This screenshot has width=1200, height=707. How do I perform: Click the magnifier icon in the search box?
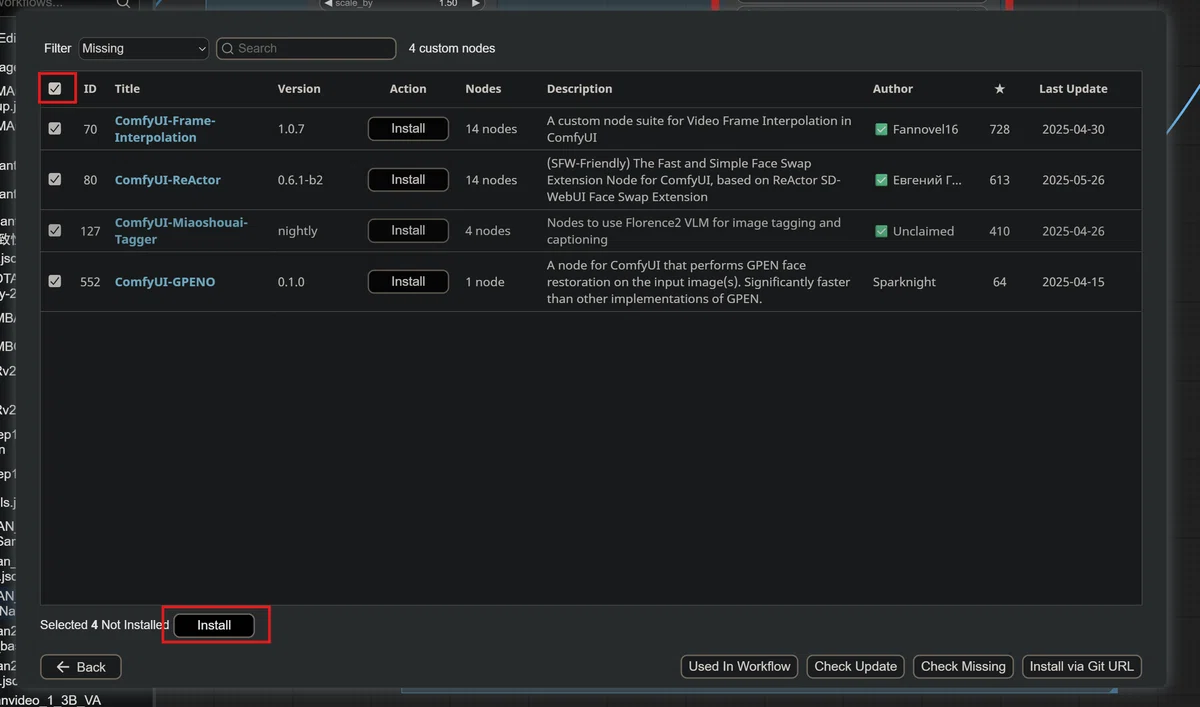pyautogui.click(x=227, y=48)
